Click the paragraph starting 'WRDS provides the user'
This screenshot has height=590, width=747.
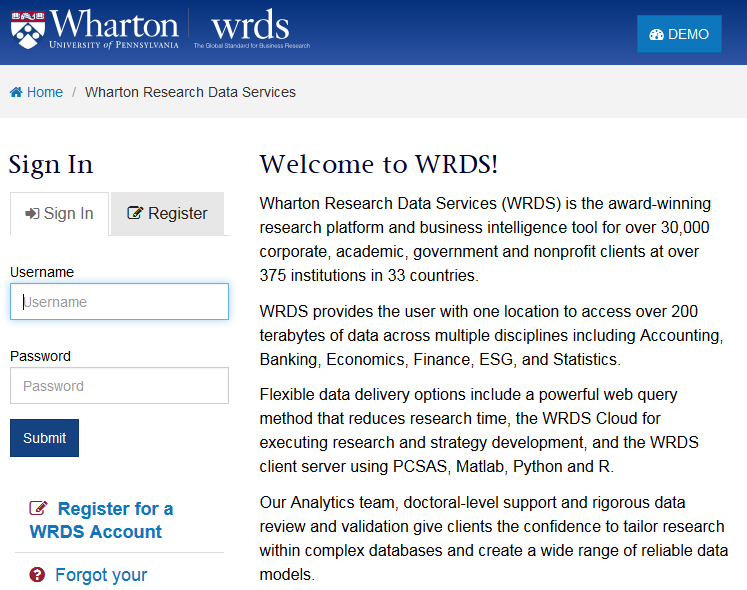(491, 335)
